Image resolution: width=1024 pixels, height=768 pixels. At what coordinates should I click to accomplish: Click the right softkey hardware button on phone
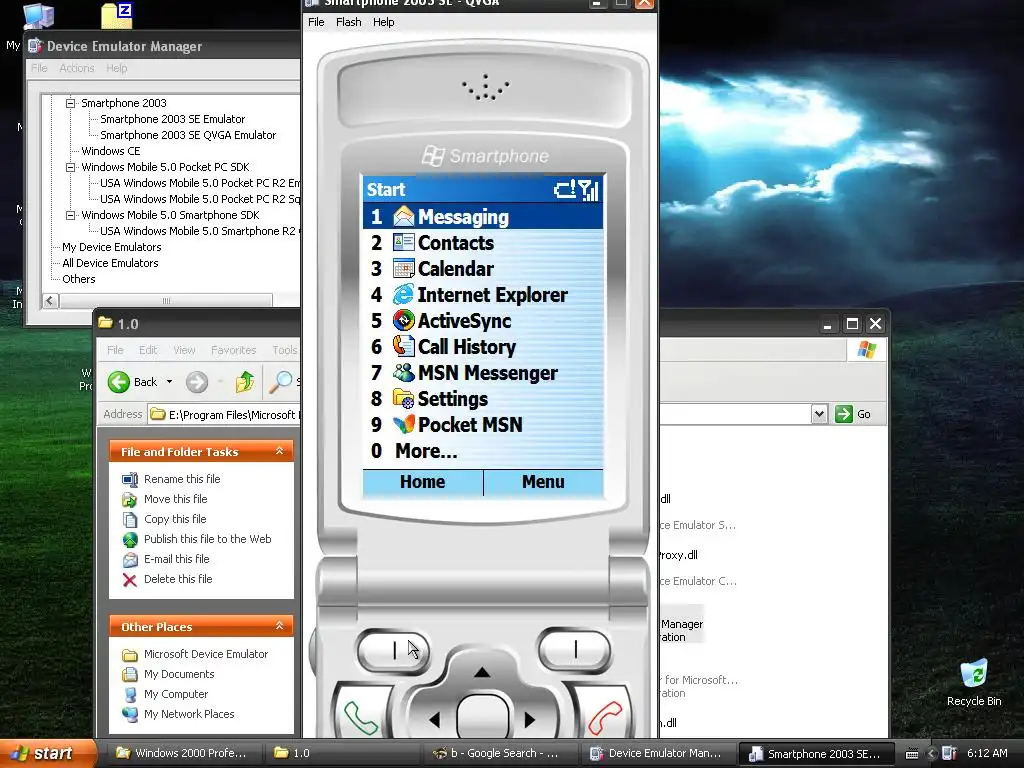[x=575, y=650]
